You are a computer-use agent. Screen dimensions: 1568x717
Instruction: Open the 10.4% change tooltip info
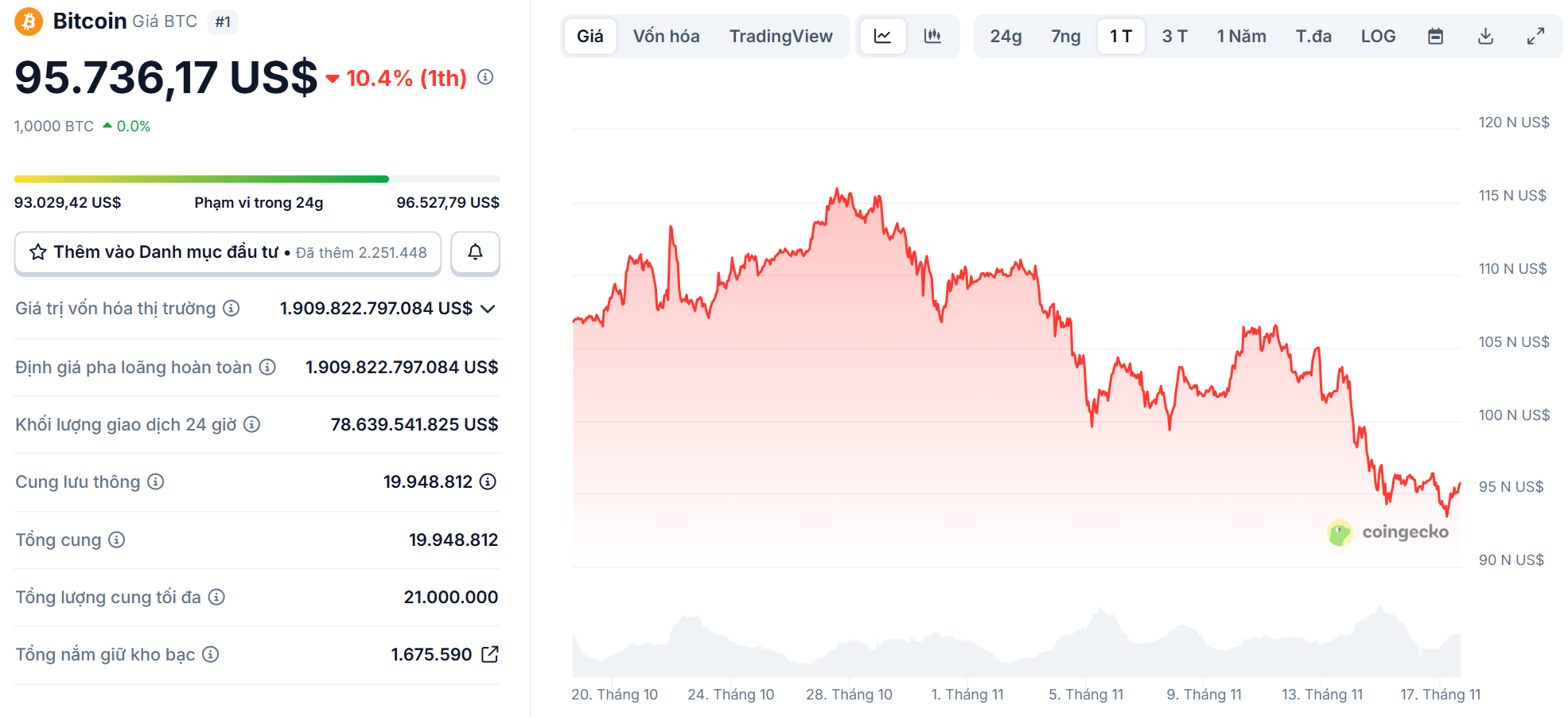pos(484,78)
